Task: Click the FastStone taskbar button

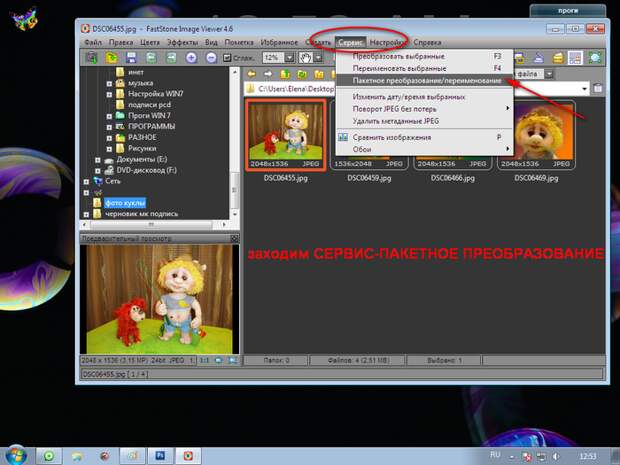Action: (188, 456)
